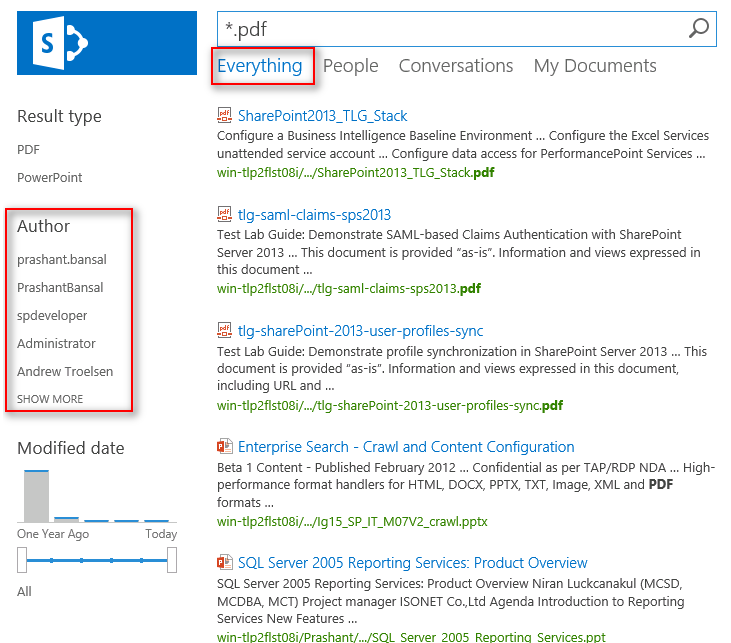Click 'Today' label under histogram
This screenshot has height=643, width=731.
161,534
